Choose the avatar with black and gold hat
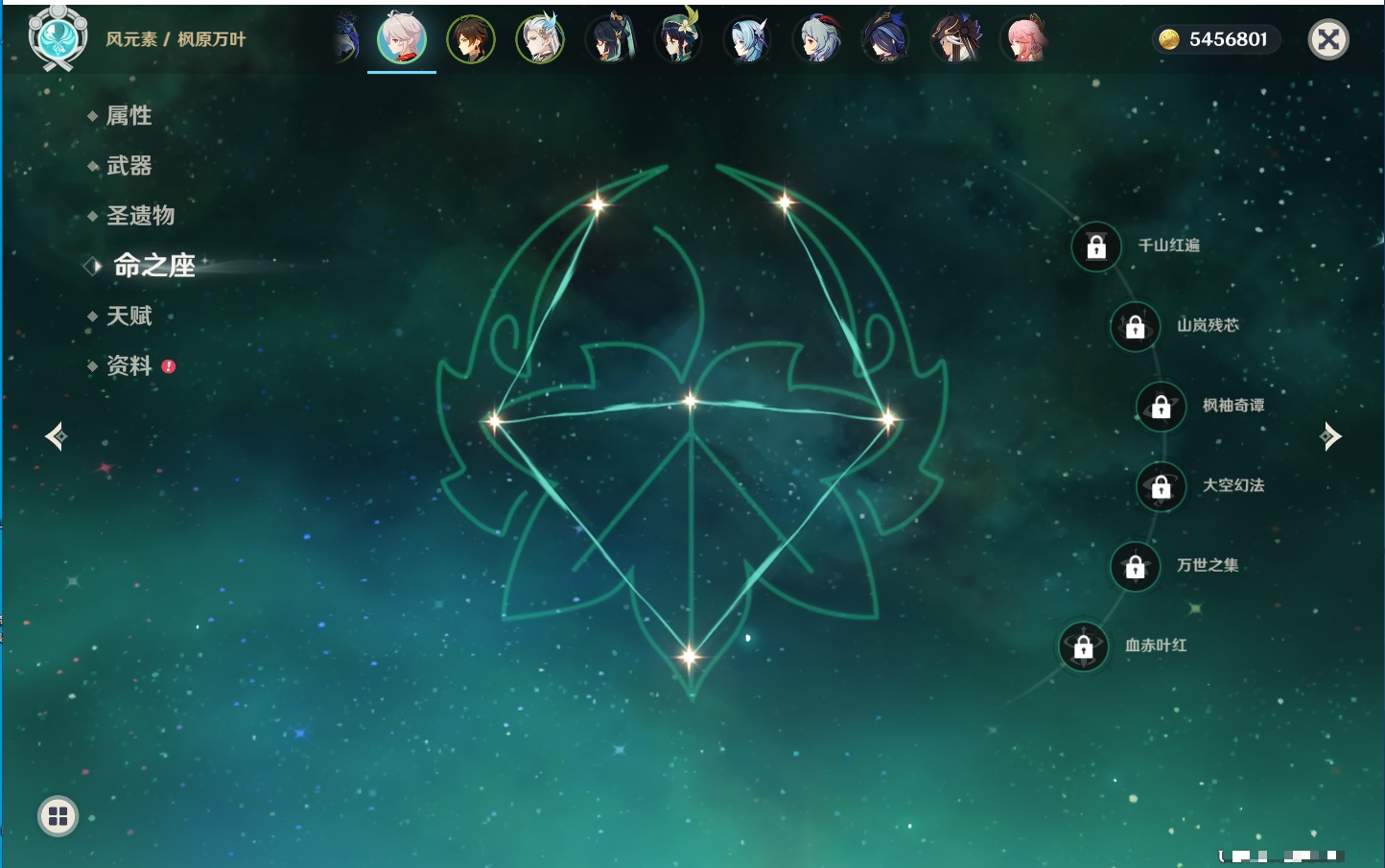 pyautogui.click(x=955, y=39)
